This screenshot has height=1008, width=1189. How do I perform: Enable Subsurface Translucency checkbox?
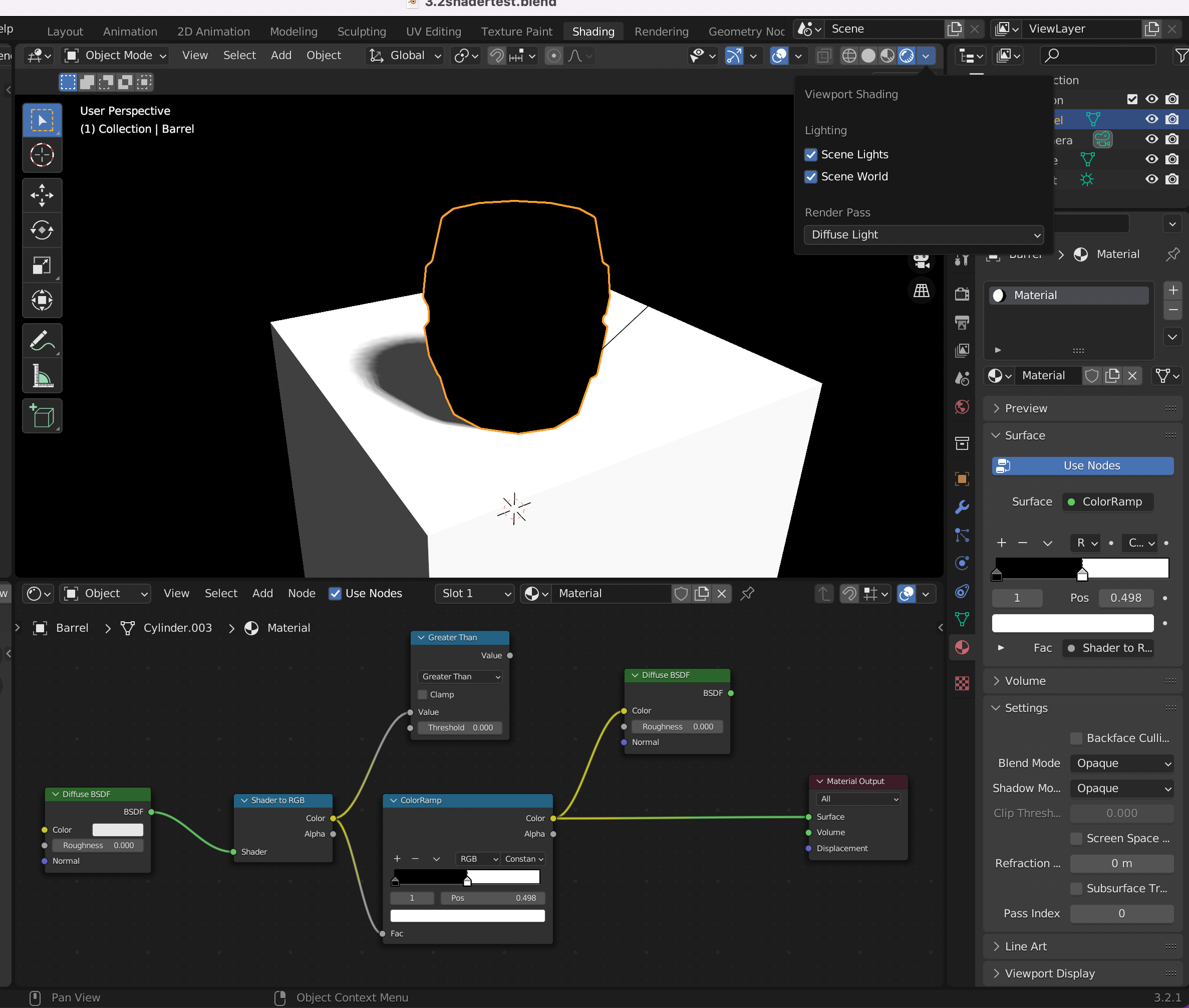coord(1076,889)
